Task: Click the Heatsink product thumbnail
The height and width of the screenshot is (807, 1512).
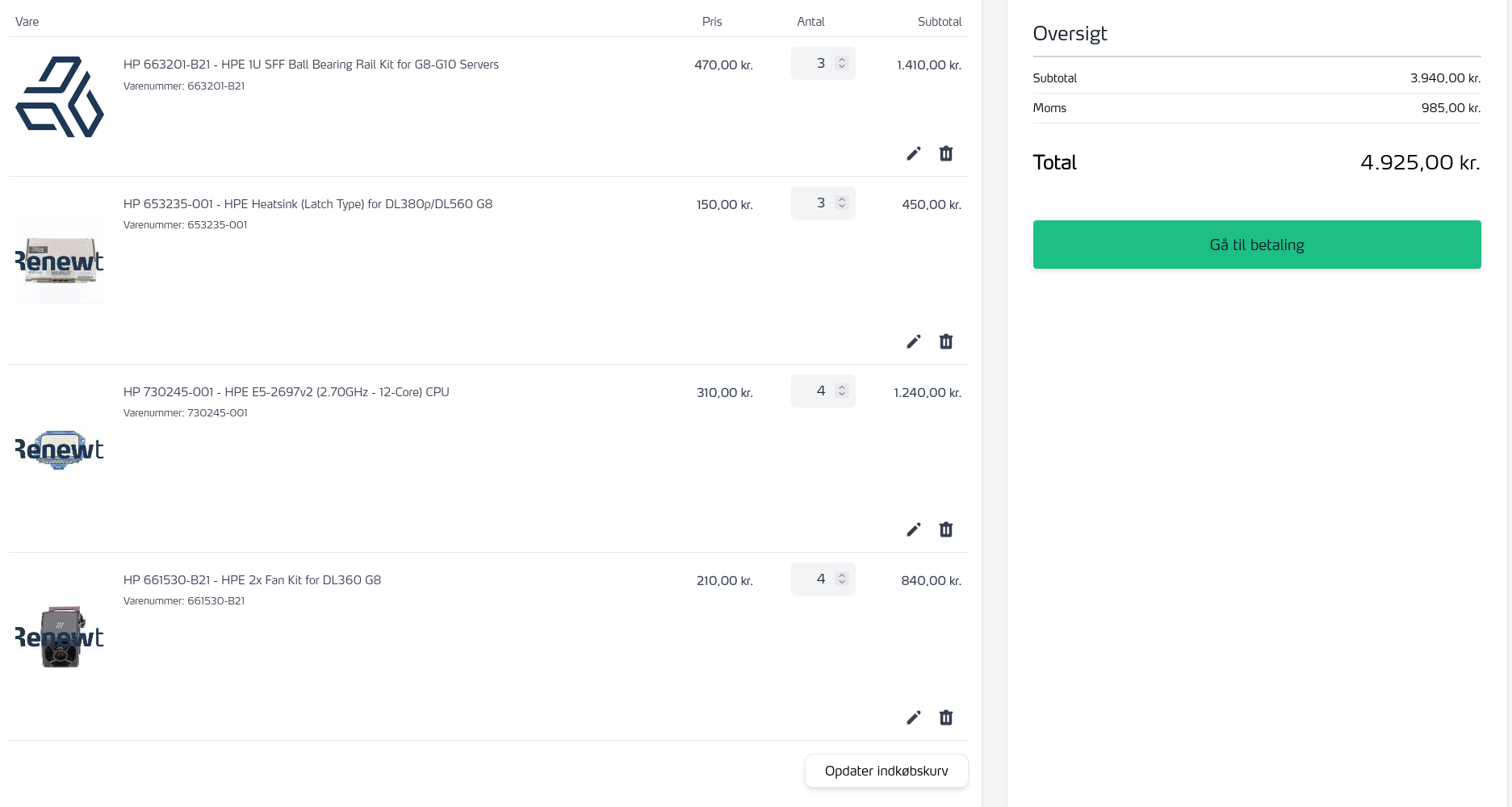Action: click(x=60, y=261)
